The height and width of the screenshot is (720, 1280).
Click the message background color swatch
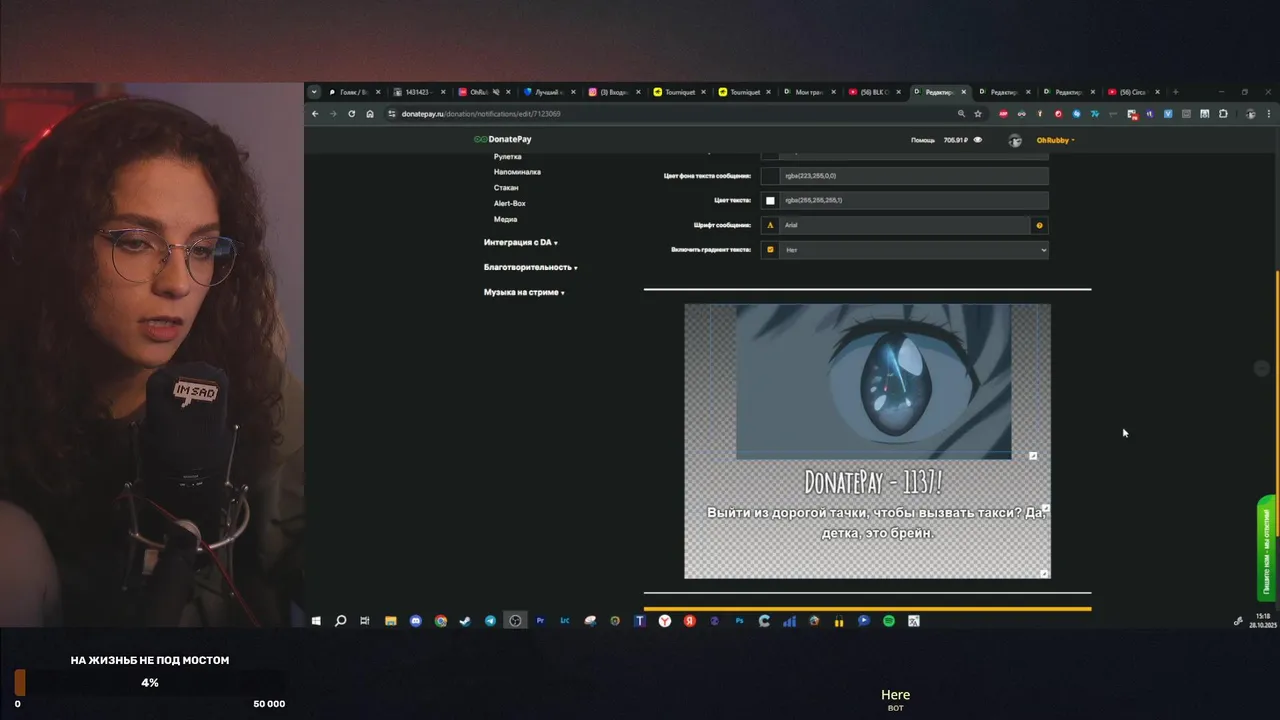770,176
